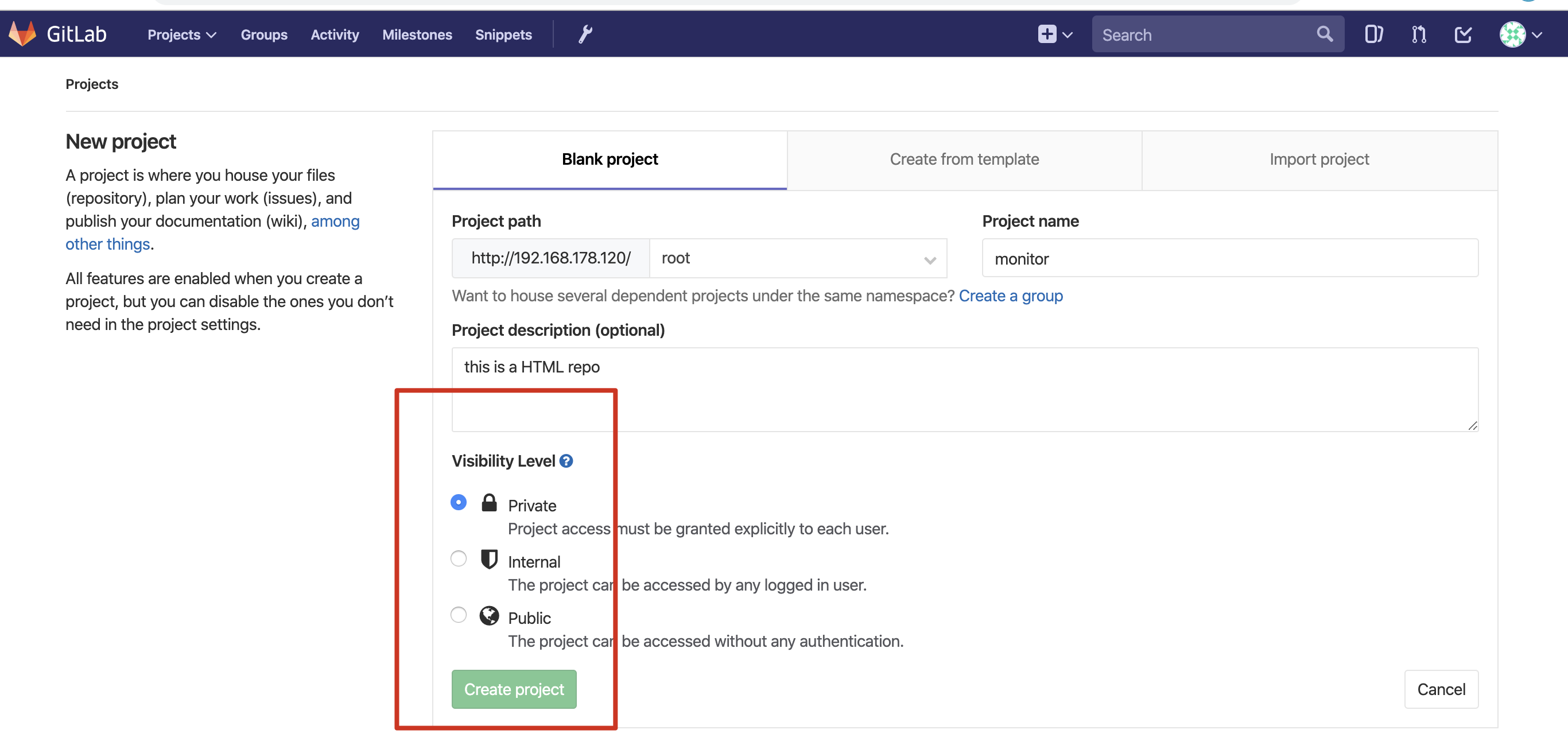Click the plus new-item icon
Image resolution: width=1568 pixels, height=753 pixels.
coord(1047,34)
